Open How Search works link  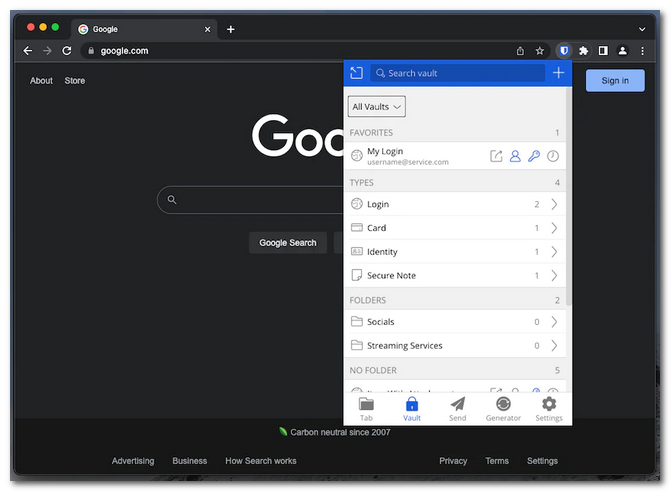coord(261,461)
